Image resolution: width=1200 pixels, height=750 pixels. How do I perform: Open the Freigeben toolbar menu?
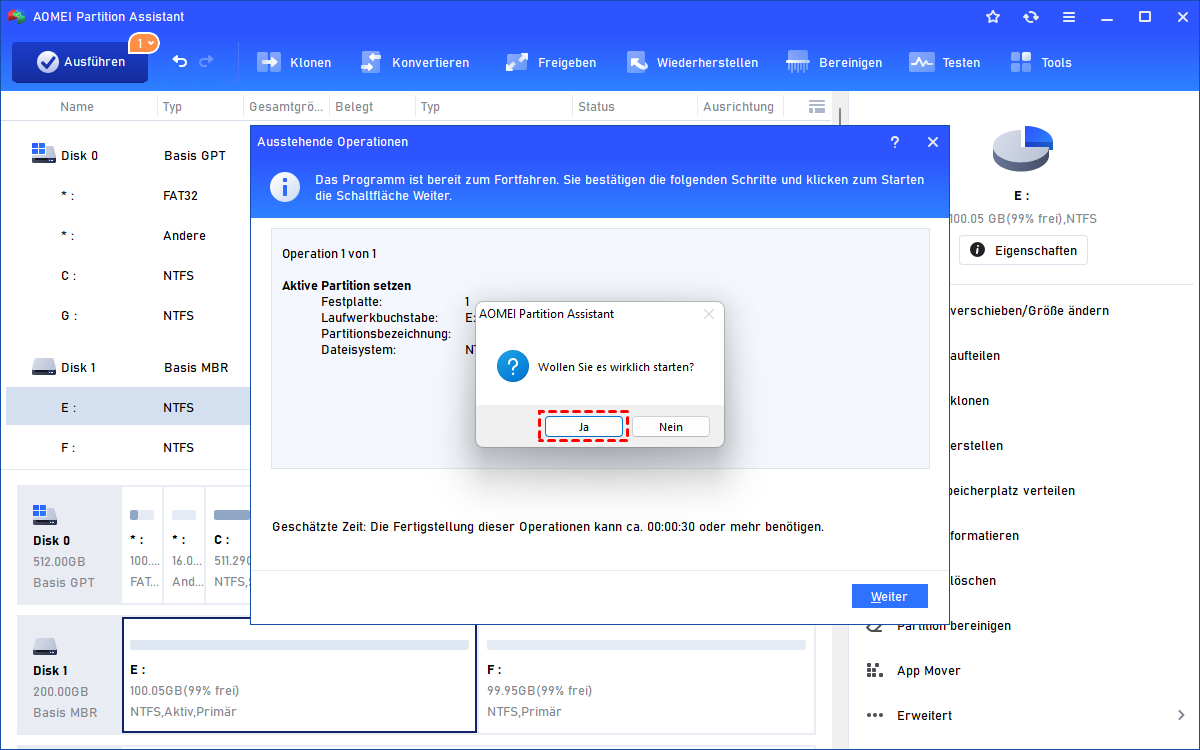coord(551,62)
